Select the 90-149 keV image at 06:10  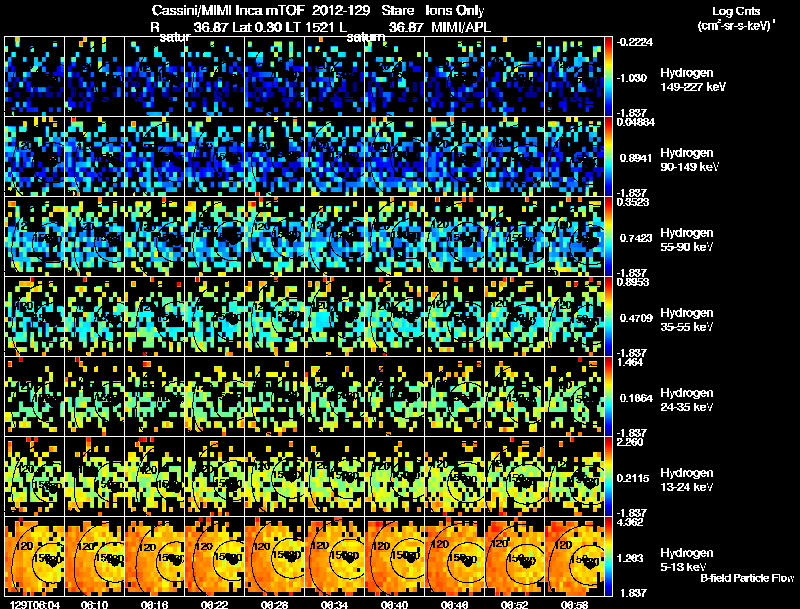[94, 156]
